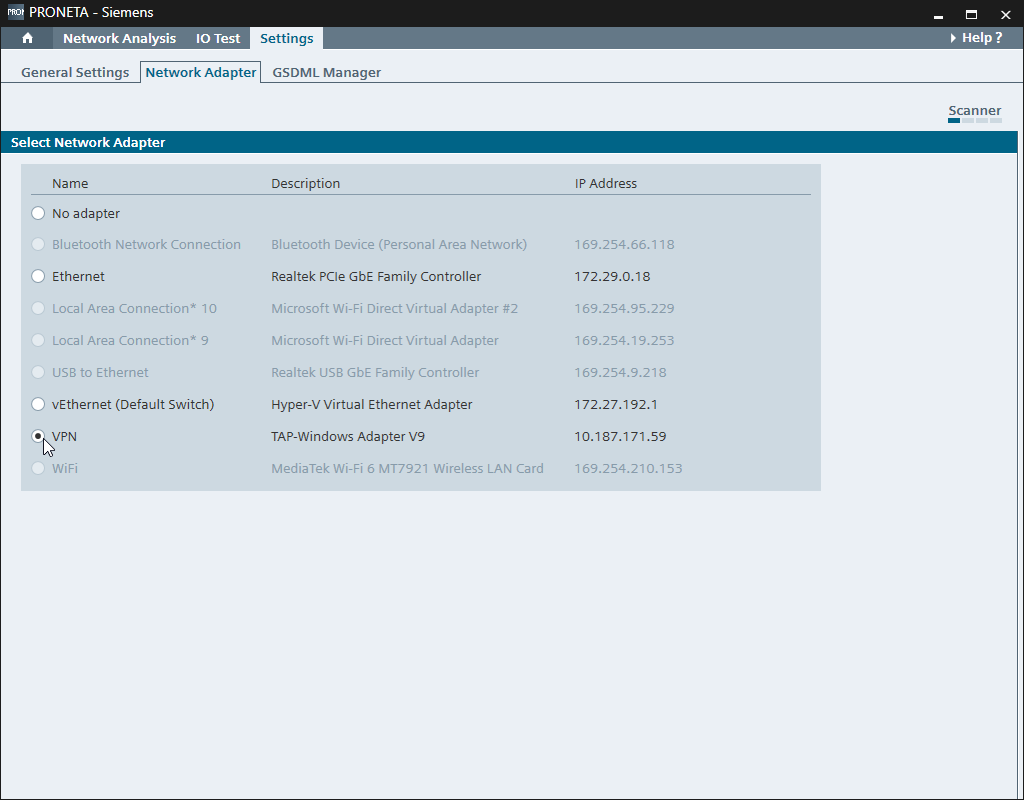Sort adapters by the Name column header
This screenshot has width=1024, height=800.
coord(70,183)
